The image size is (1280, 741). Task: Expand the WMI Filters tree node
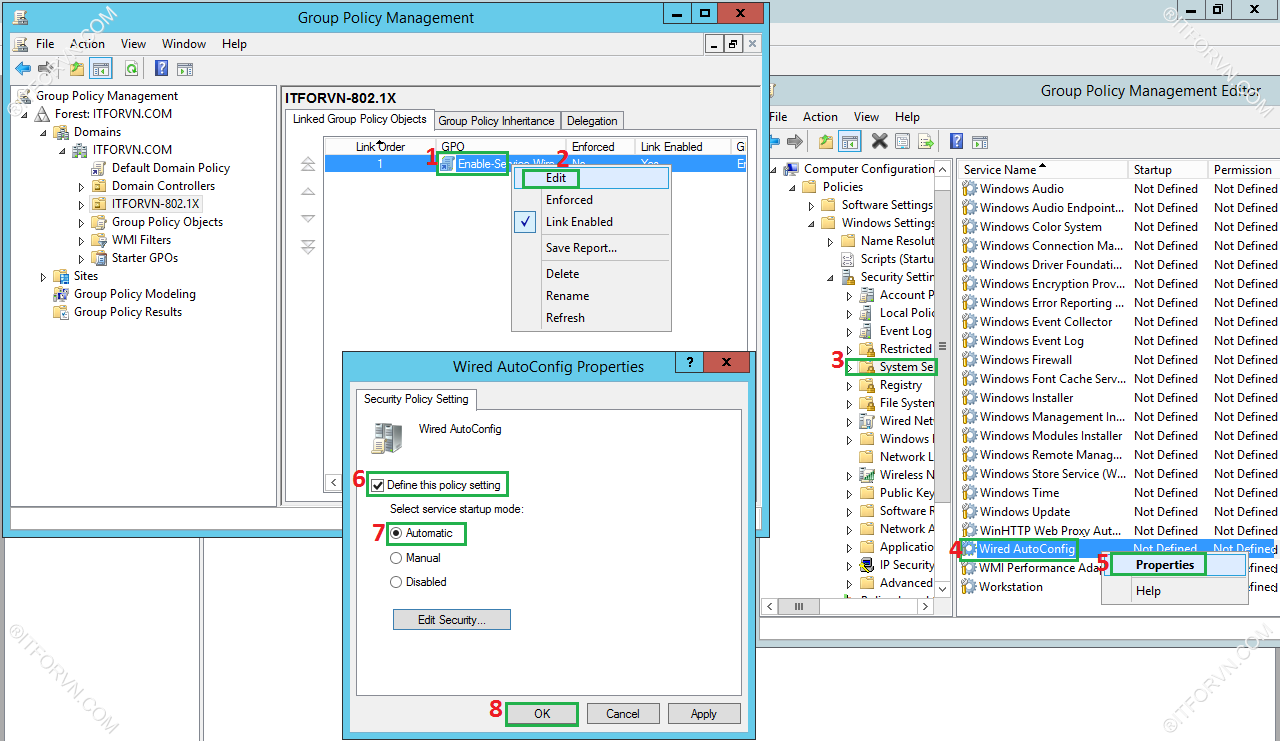pos(82,241)
